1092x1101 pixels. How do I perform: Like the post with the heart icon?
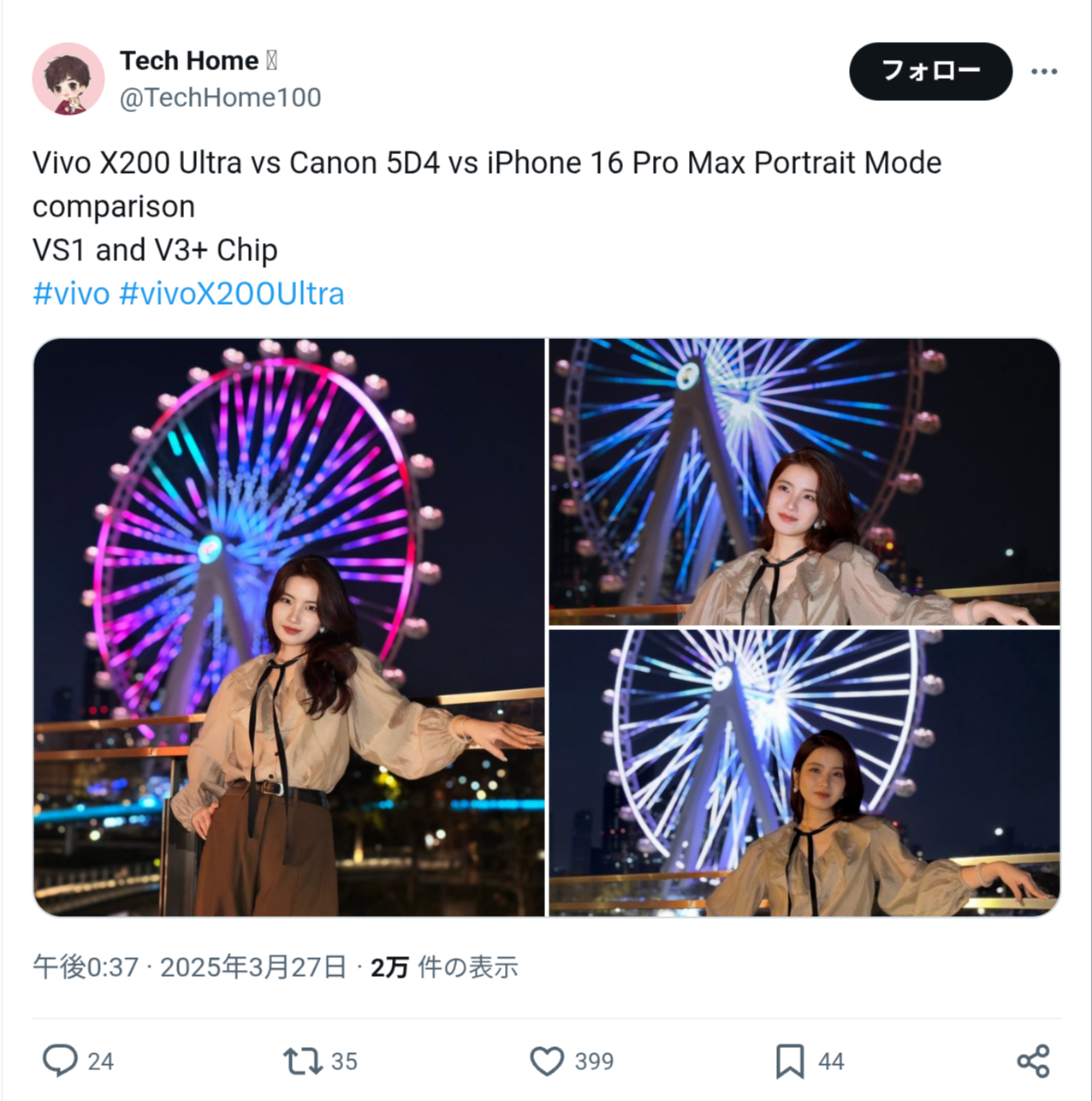547,1062
